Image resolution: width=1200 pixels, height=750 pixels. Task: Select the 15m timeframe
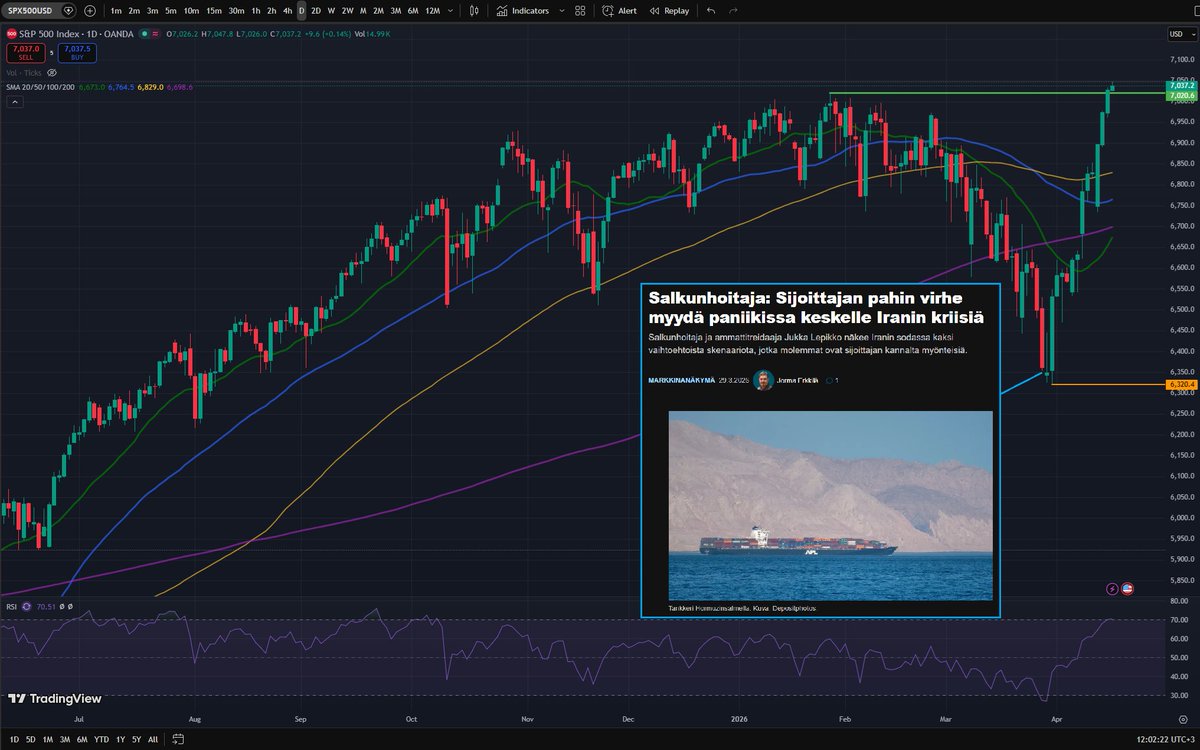click(x=214, y=11)
